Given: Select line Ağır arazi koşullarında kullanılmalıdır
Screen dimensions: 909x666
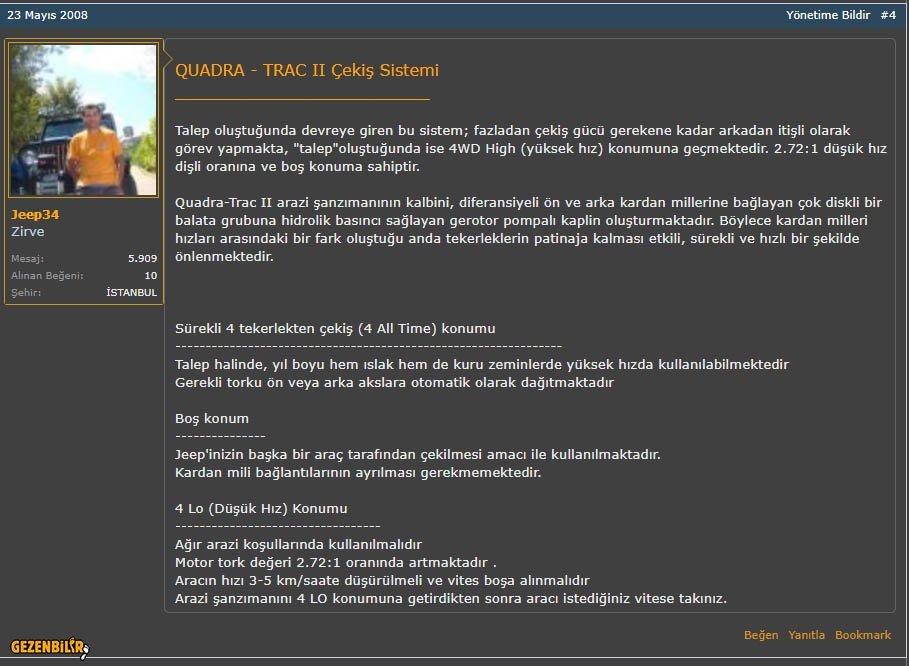Looking at the screenshot, I should pos(298,544).
